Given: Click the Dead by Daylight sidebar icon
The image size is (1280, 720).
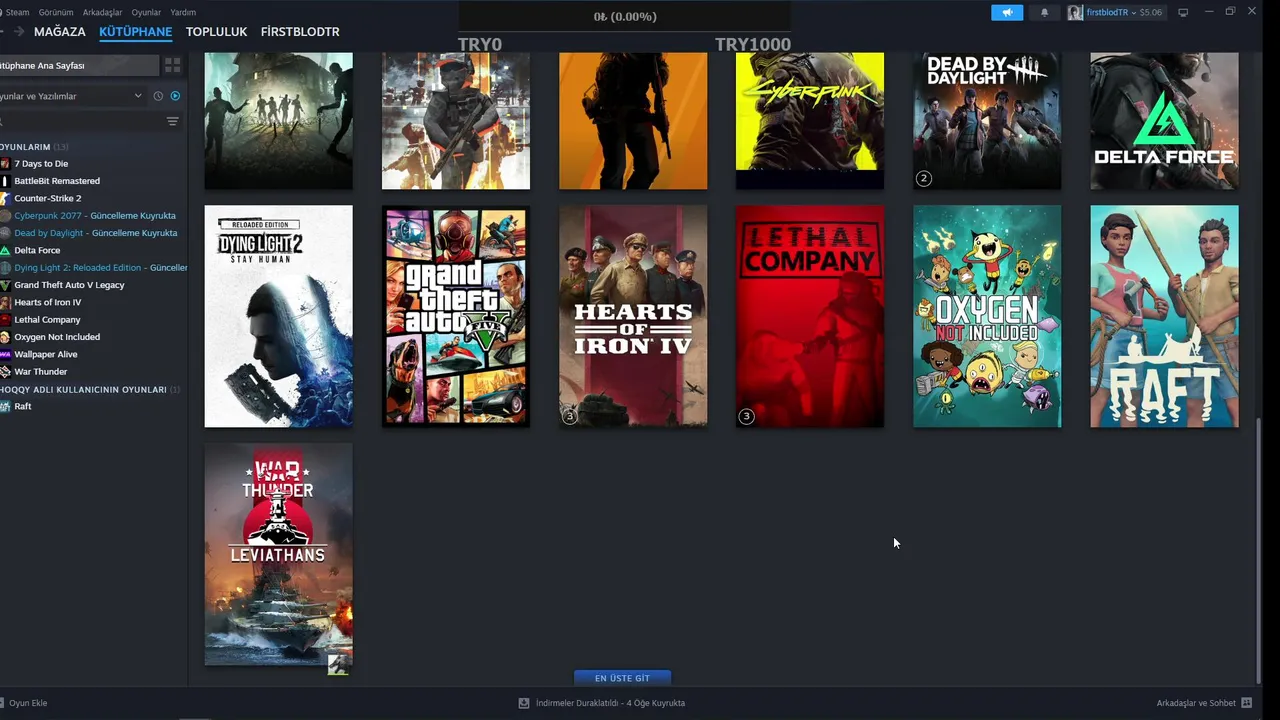Looking at the screenshot, I should [5, 233].
